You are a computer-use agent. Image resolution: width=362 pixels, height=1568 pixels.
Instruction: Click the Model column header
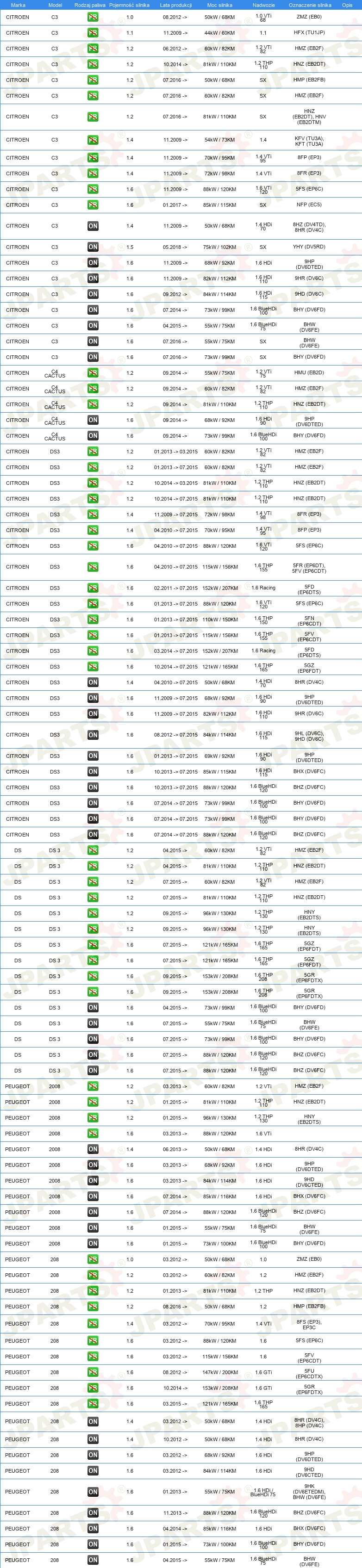coord(55,5)
